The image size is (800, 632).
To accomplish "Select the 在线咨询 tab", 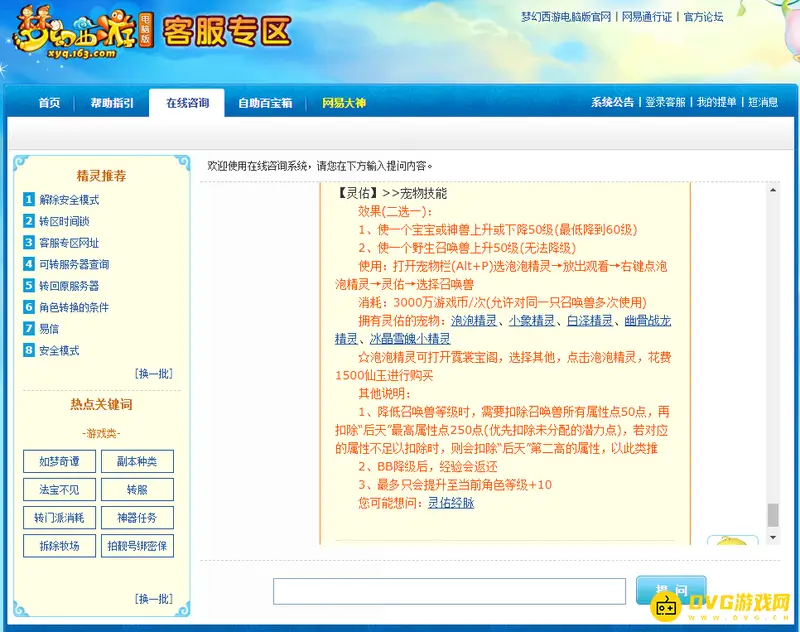I will click(187, 103).
